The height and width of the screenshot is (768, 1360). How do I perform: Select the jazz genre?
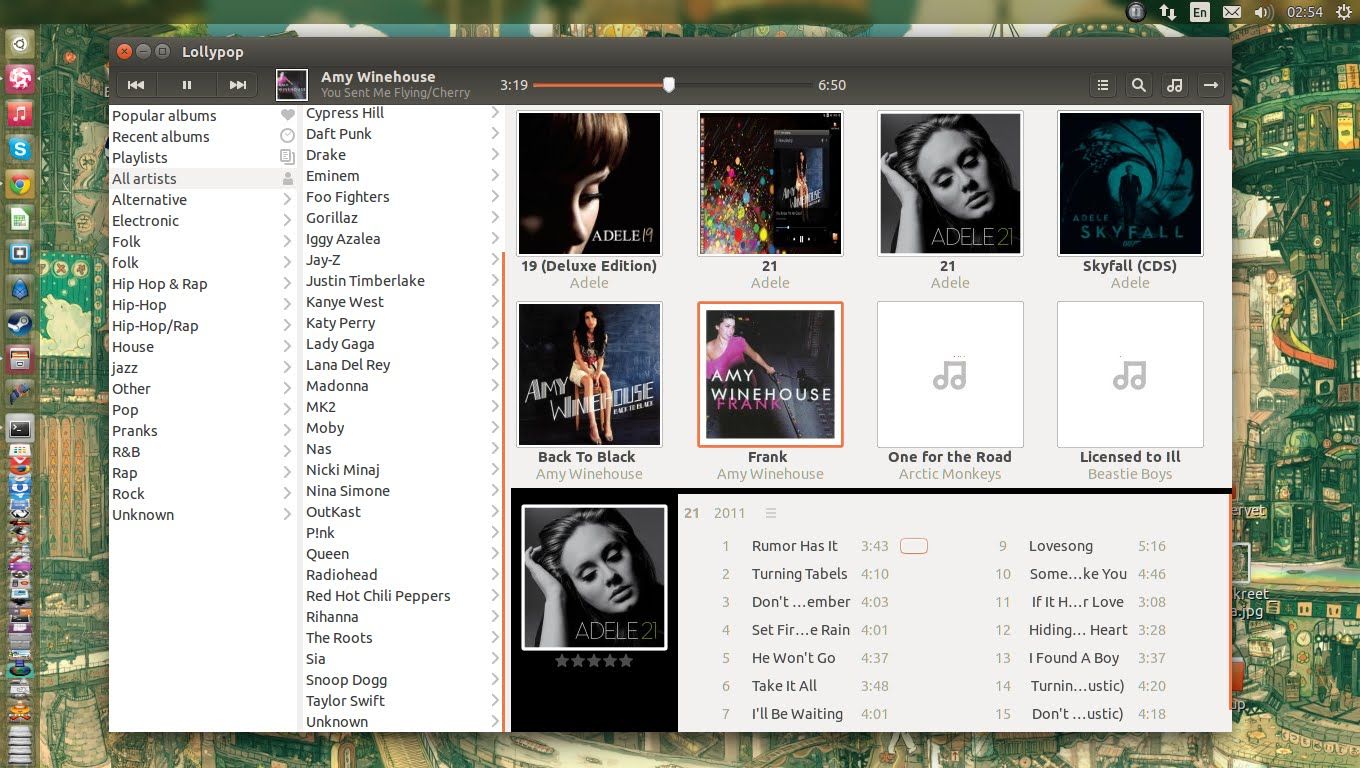coord(203,368)
